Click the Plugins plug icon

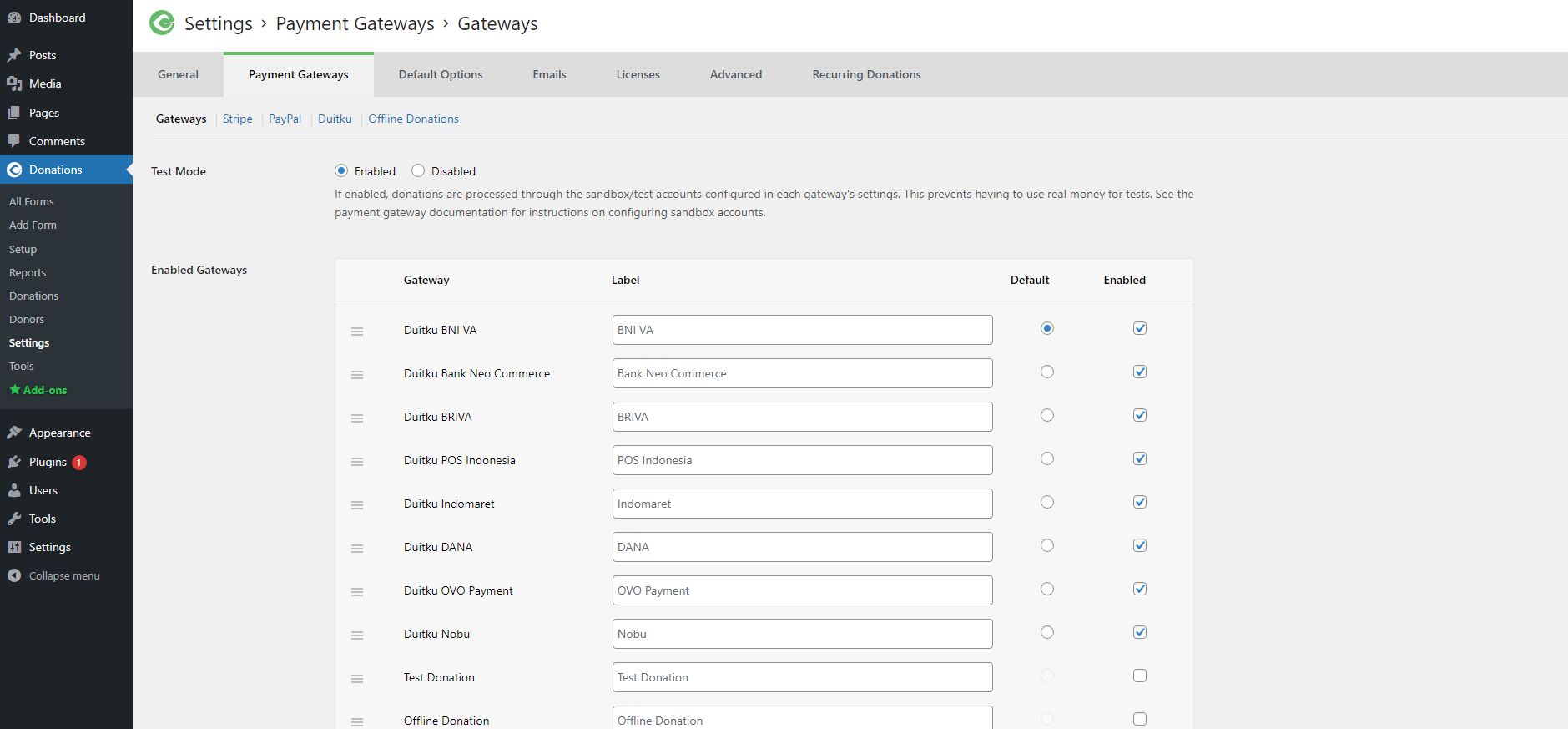pos(14,462)
